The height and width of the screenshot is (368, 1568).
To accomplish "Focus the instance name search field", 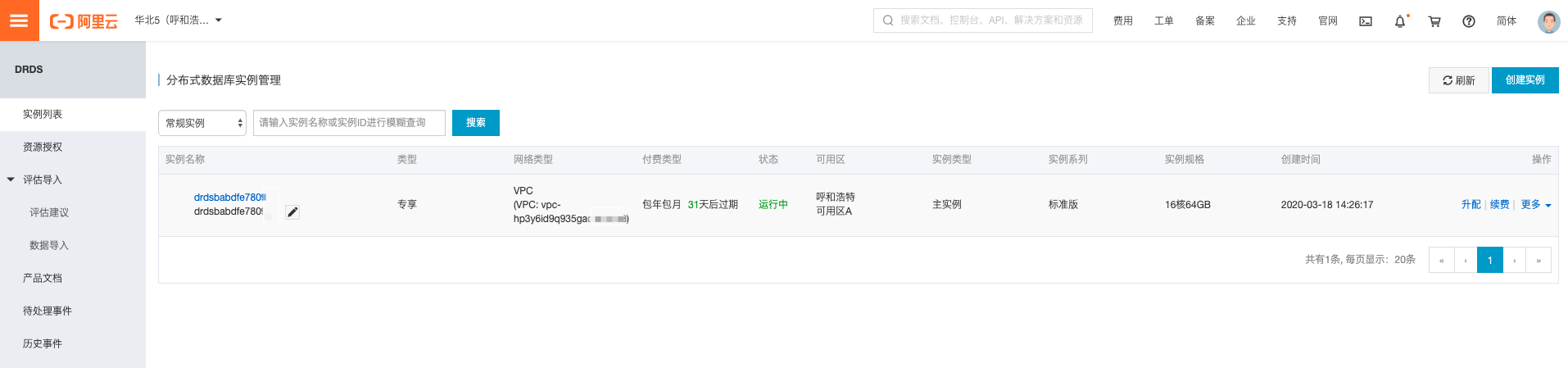I will point(349,123).
